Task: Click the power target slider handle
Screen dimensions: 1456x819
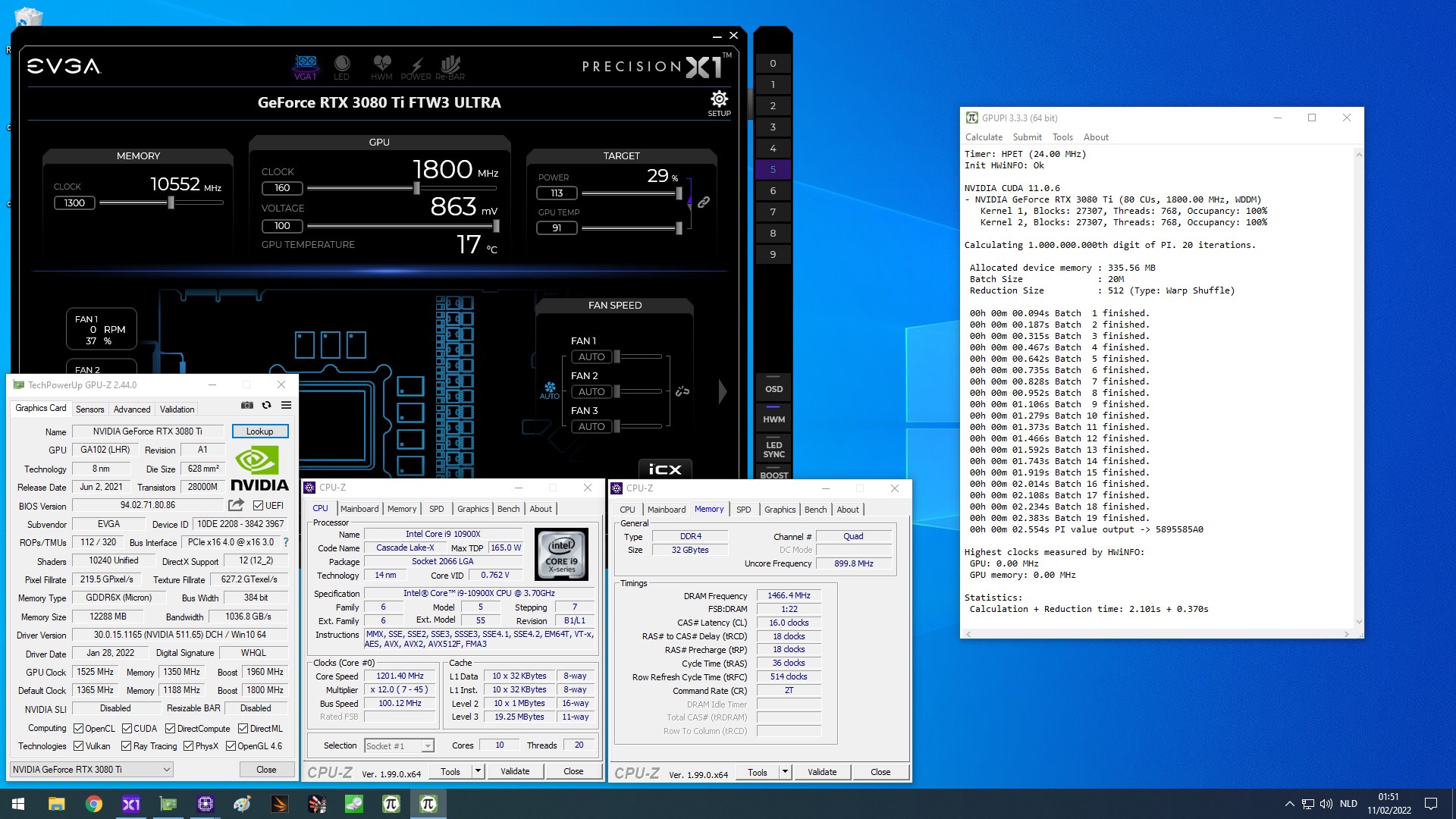Action: [679, 193]
